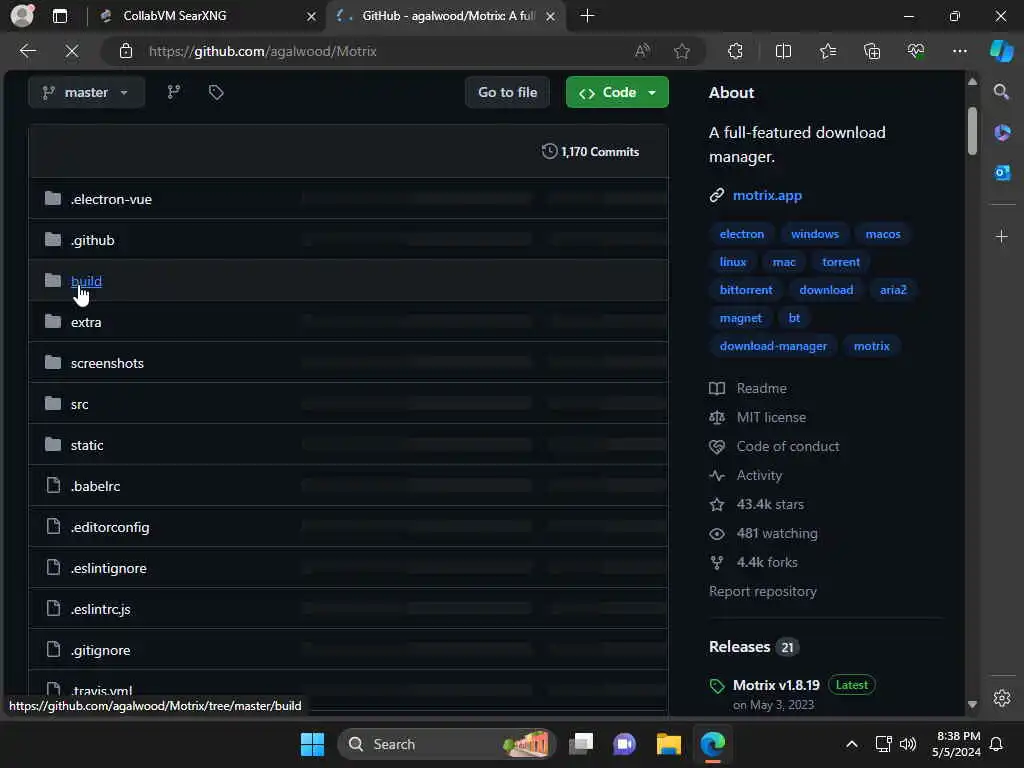View the 1,170 Commits history
This screenshot has height=768, width=1024.
(590, 152)
